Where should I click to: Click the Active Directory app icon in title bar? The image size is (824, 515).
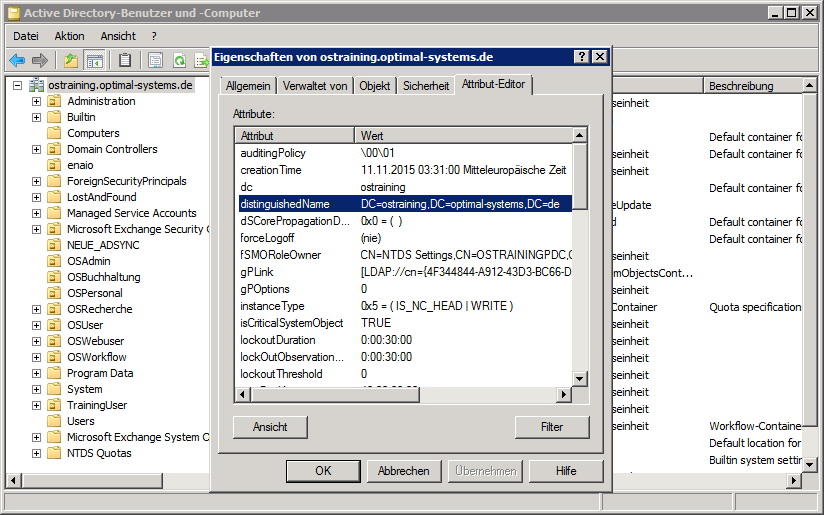tap(14, 13)
